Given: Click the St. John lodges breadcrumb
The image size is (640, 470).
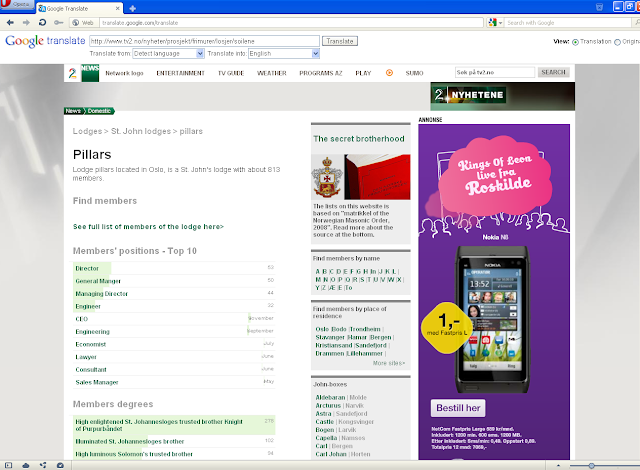Looking at the screenshot, I should click(141, 131).
